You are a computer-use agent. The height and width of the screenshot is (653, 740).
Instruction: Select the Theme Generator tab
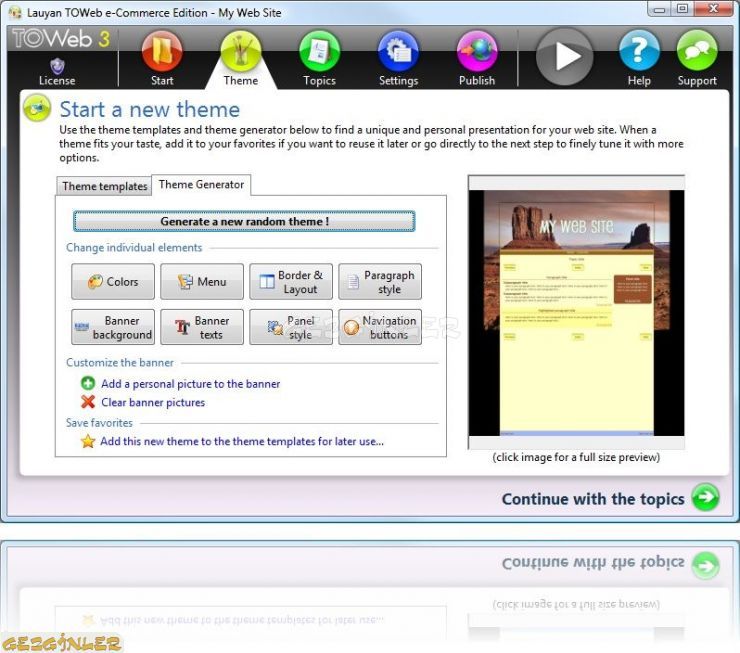pos(201,184)
